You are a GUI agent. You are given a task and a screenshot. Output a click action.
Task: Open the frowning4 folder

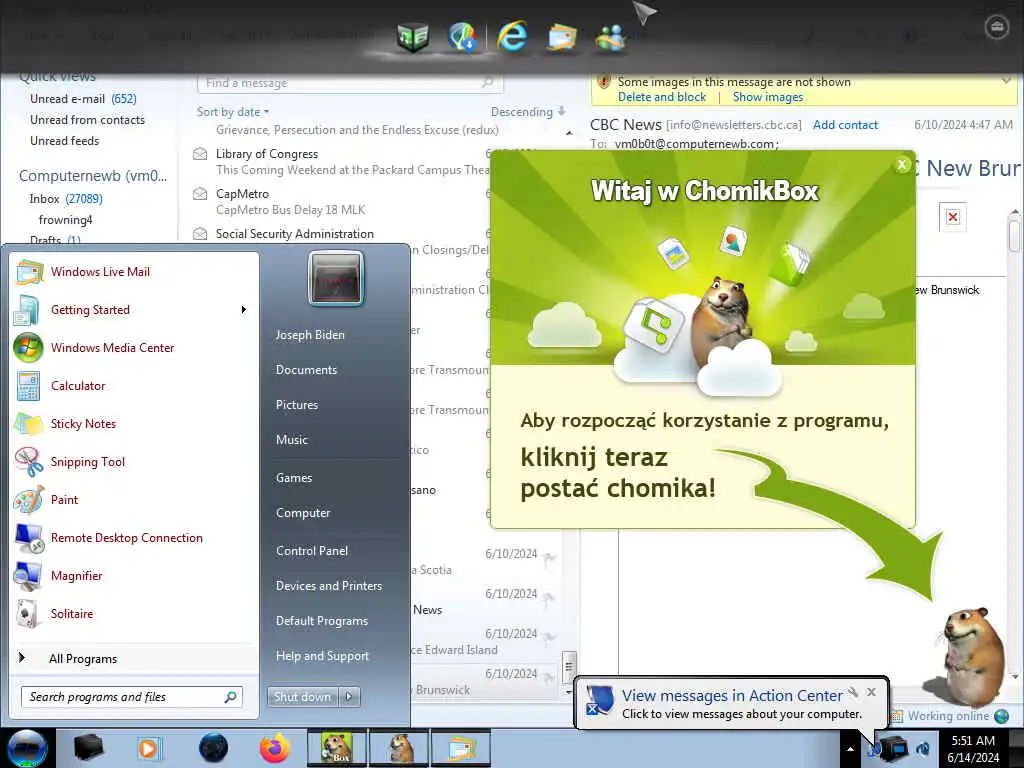pyautogui.click(x=65, y=219)
